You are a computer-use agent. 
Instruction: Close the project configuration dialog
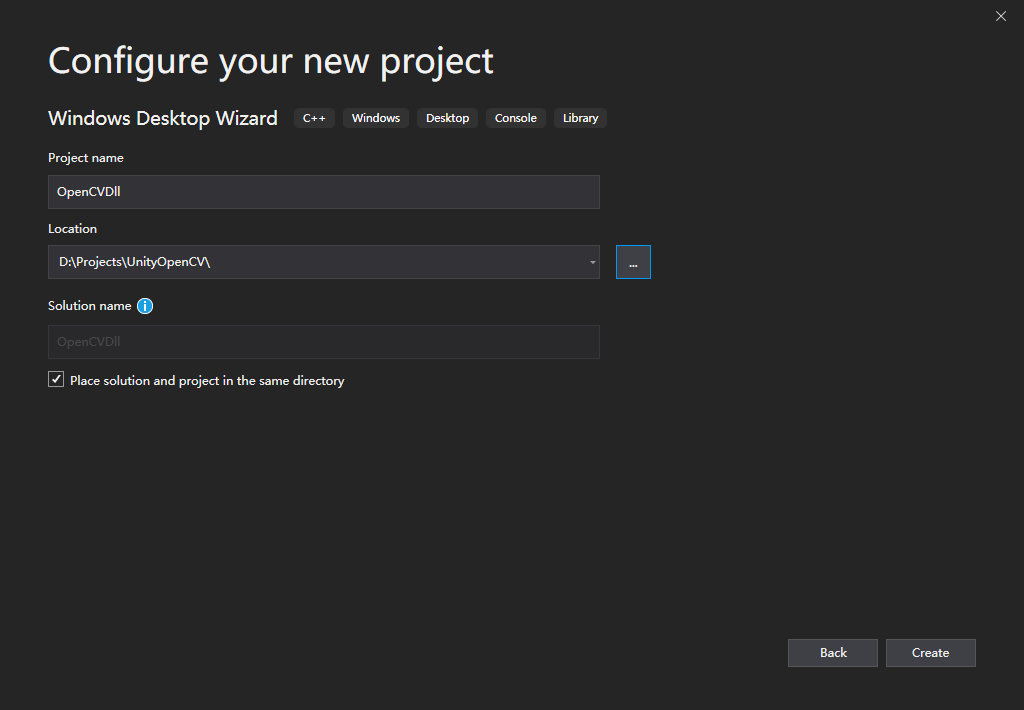1001,16
